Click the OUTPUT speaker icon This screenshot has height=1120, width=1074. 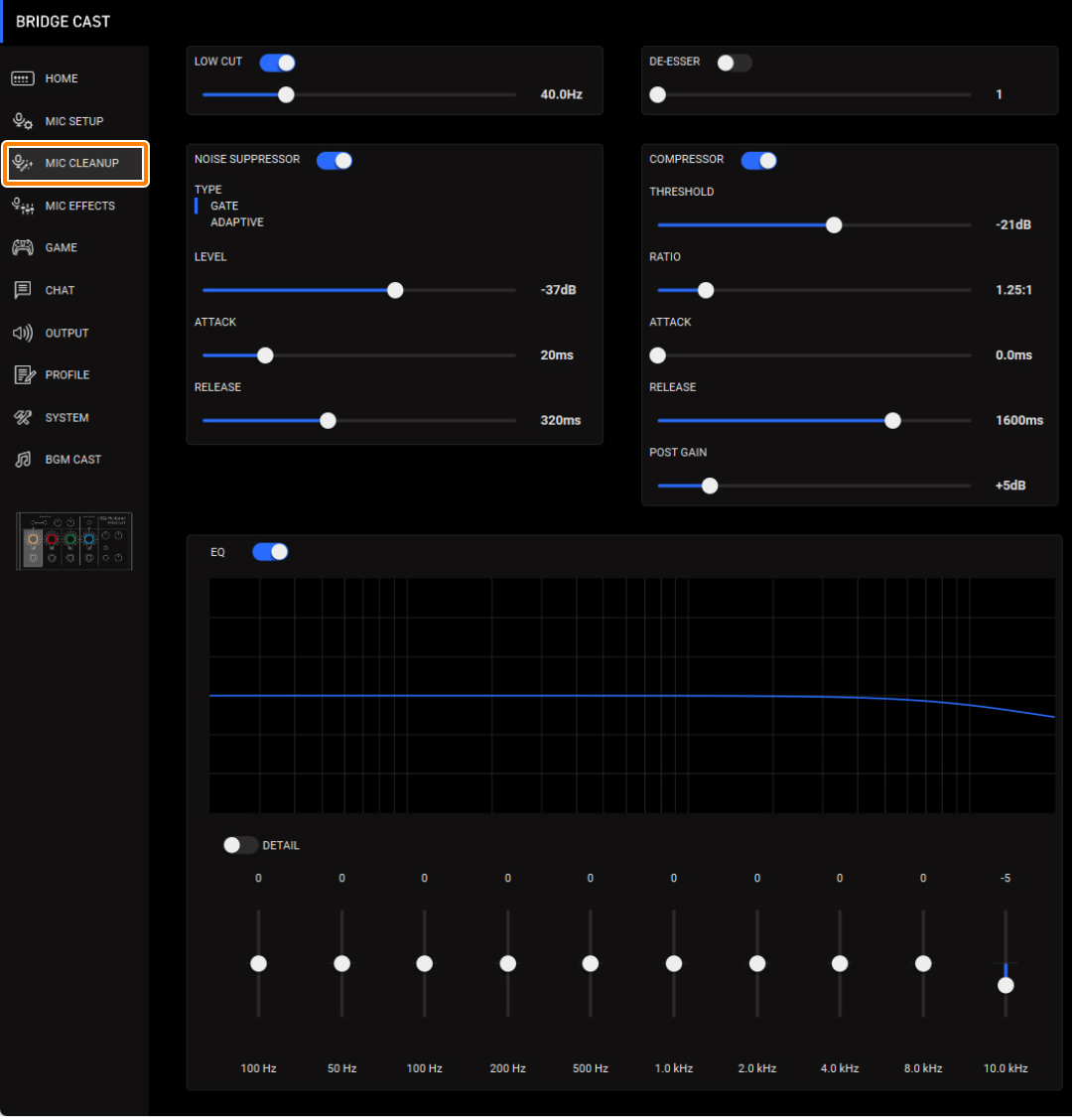[23, 334]
